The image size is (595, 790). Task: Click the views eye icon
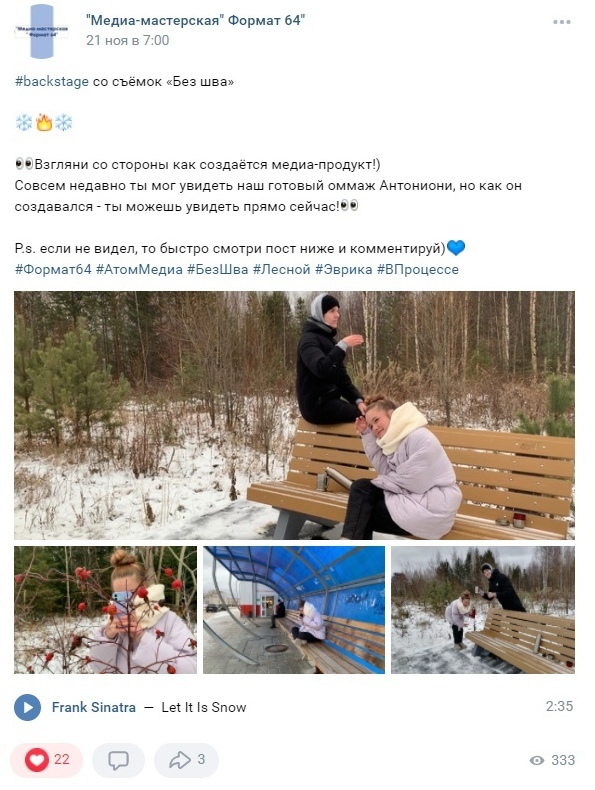[537, 760]
